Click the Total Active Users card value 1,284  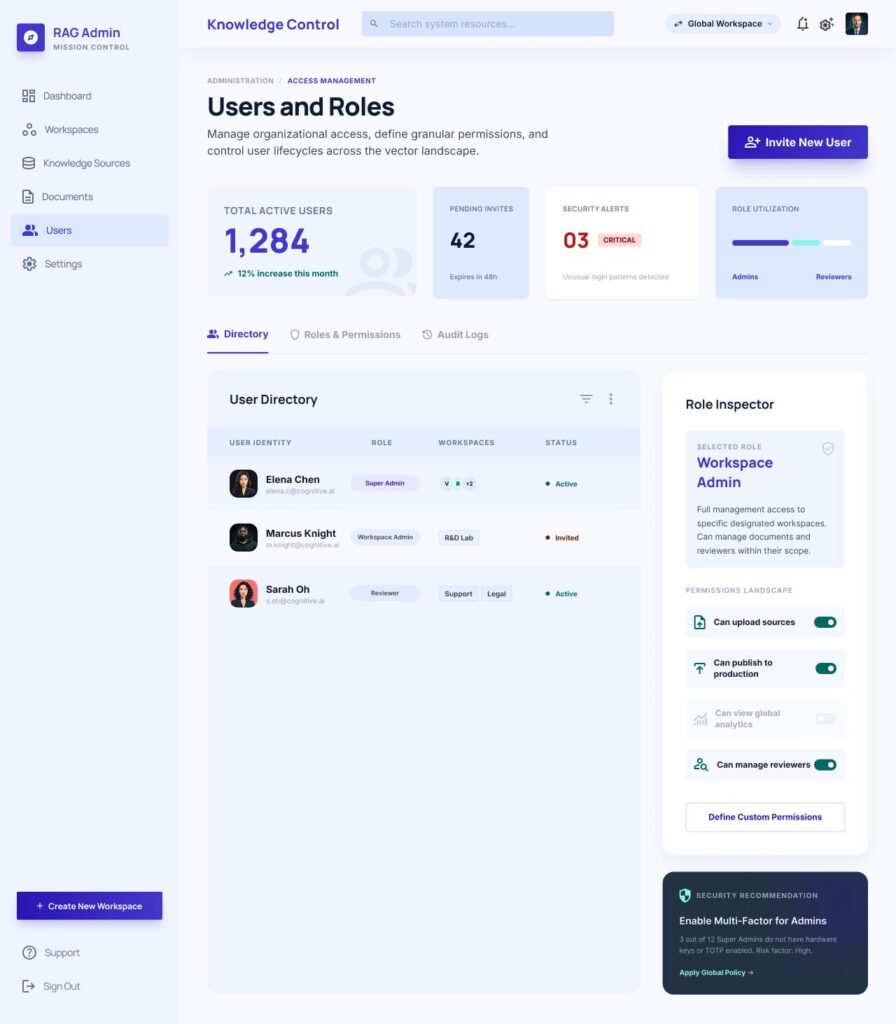pyautogui.click(x=266, y=241)
